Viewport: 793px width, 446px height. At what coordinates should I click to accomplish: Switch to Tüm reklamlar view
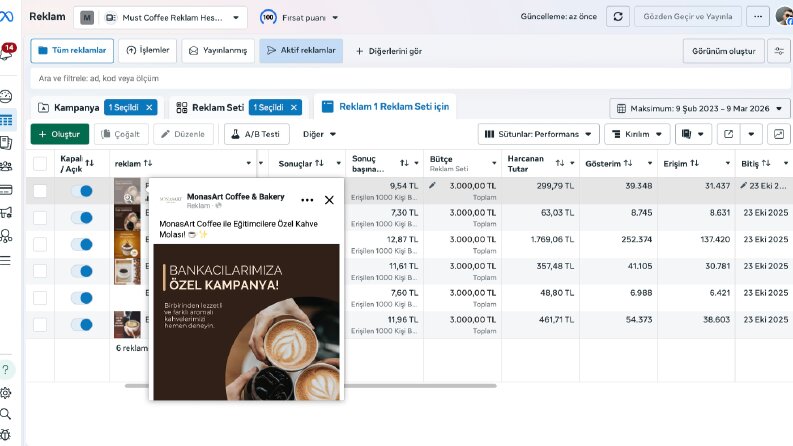(72, 51)
